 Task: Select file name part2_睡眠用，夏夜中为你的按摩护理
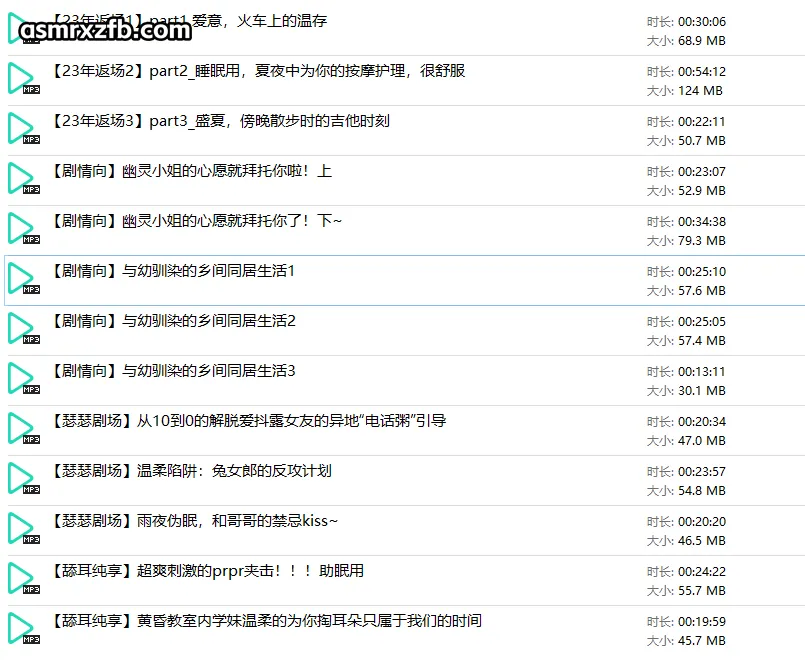click(258, 71)
